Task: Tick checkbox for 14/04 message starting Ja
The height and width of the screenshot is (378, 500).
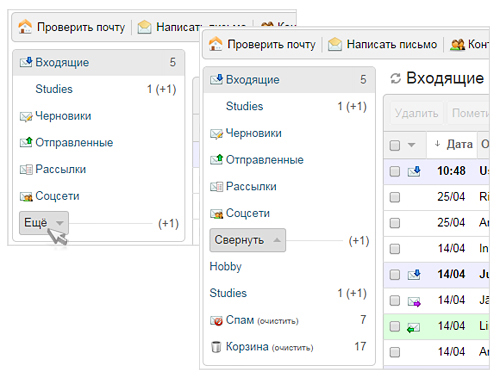Action: point(395,300)
